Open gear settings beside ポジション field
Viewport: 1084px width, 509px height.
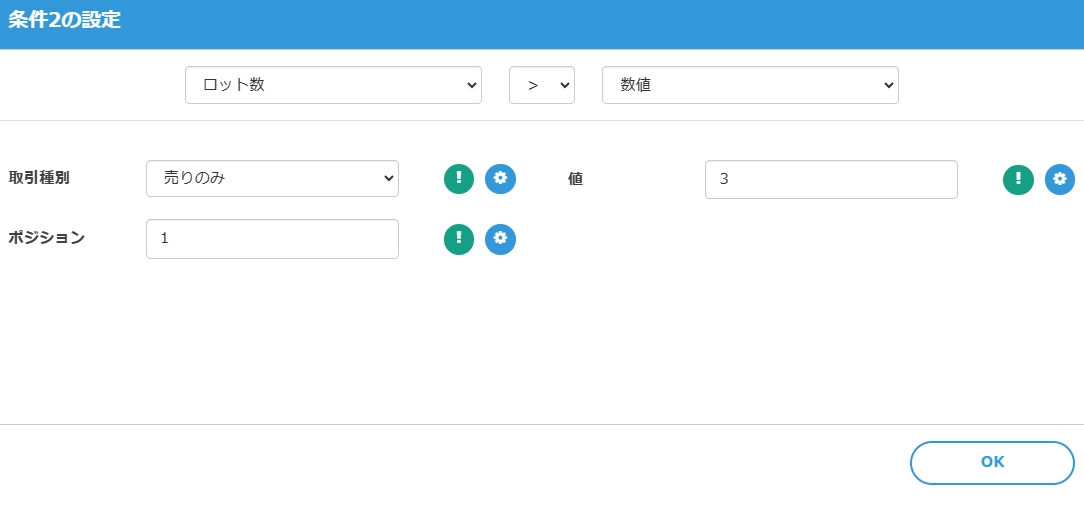[x=501, y=239]
